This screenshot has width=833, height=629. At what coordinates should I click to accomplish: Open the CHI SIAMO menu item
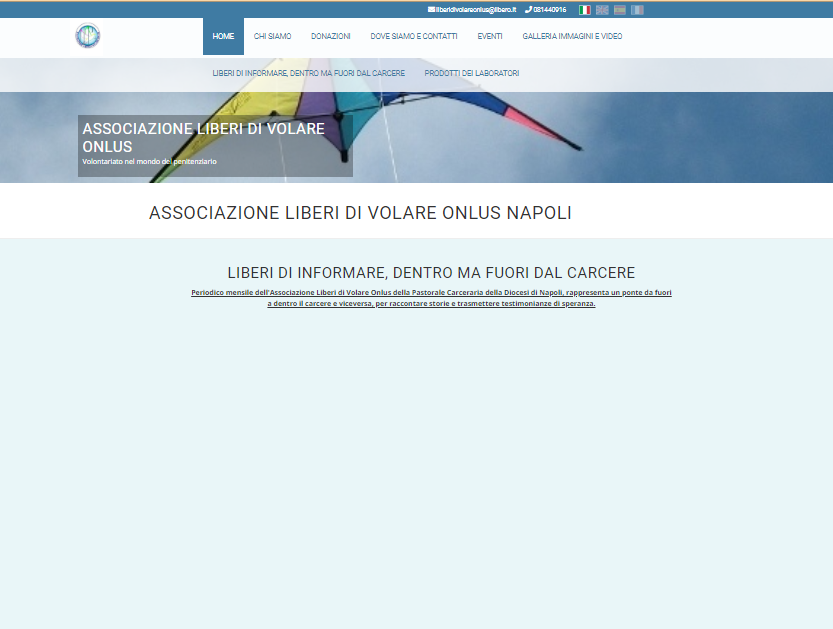[x=273, y=36]
